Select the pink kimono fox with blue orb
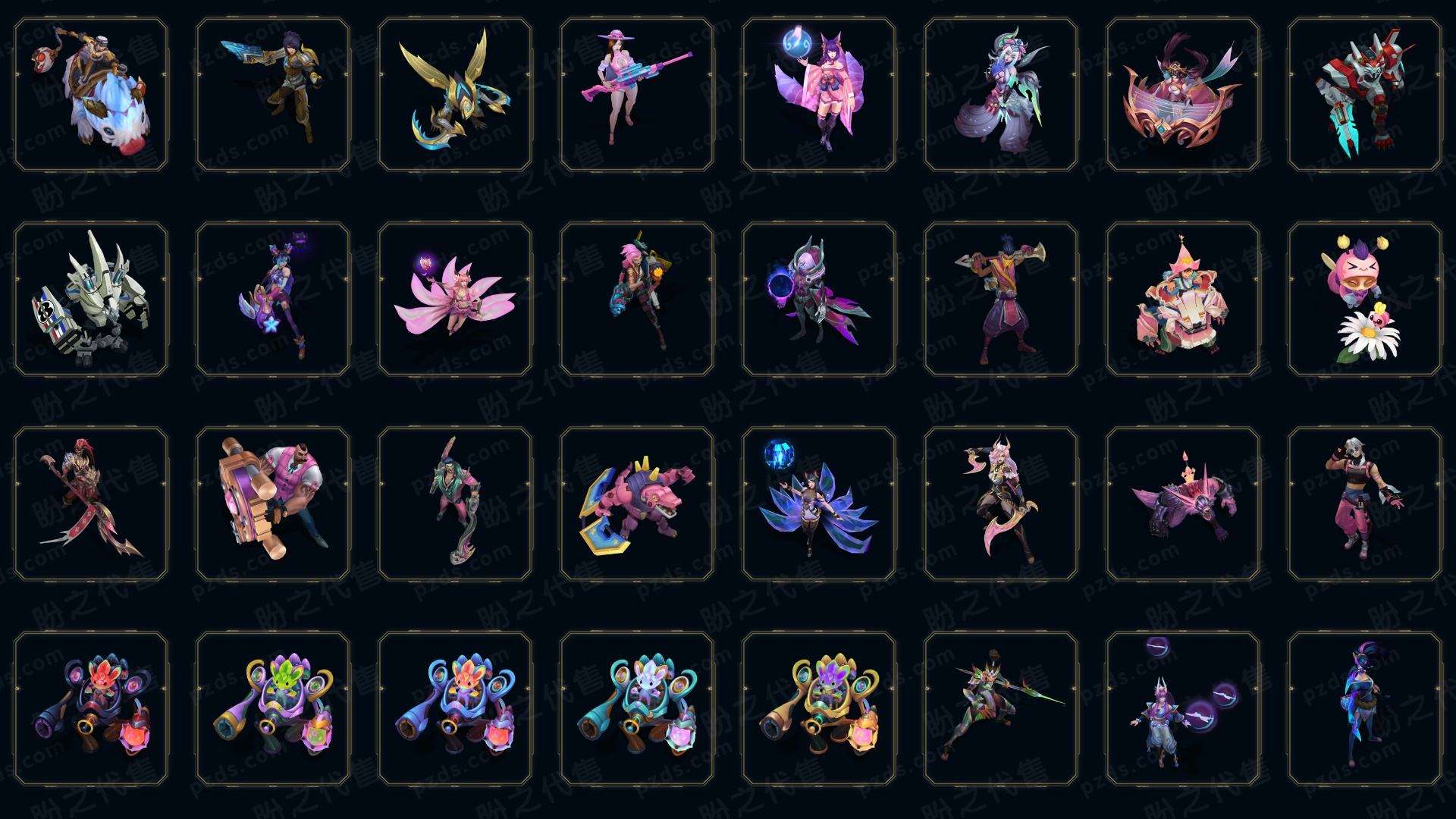 (819, 95)
